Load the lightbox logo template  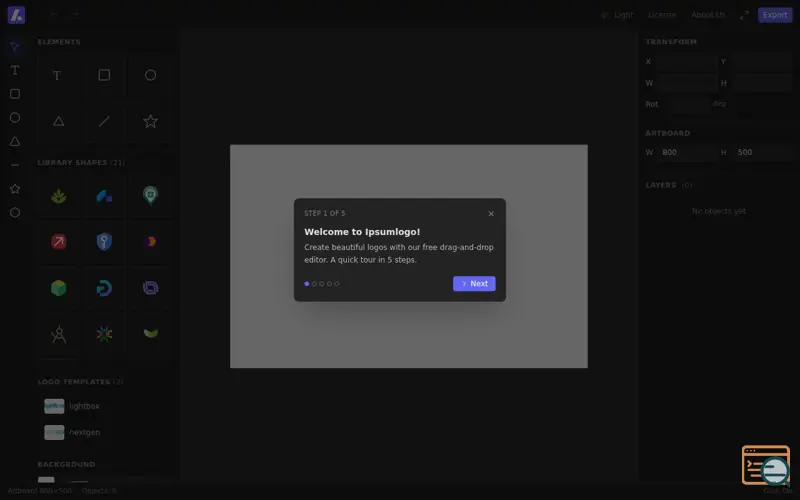coord(105,406)
